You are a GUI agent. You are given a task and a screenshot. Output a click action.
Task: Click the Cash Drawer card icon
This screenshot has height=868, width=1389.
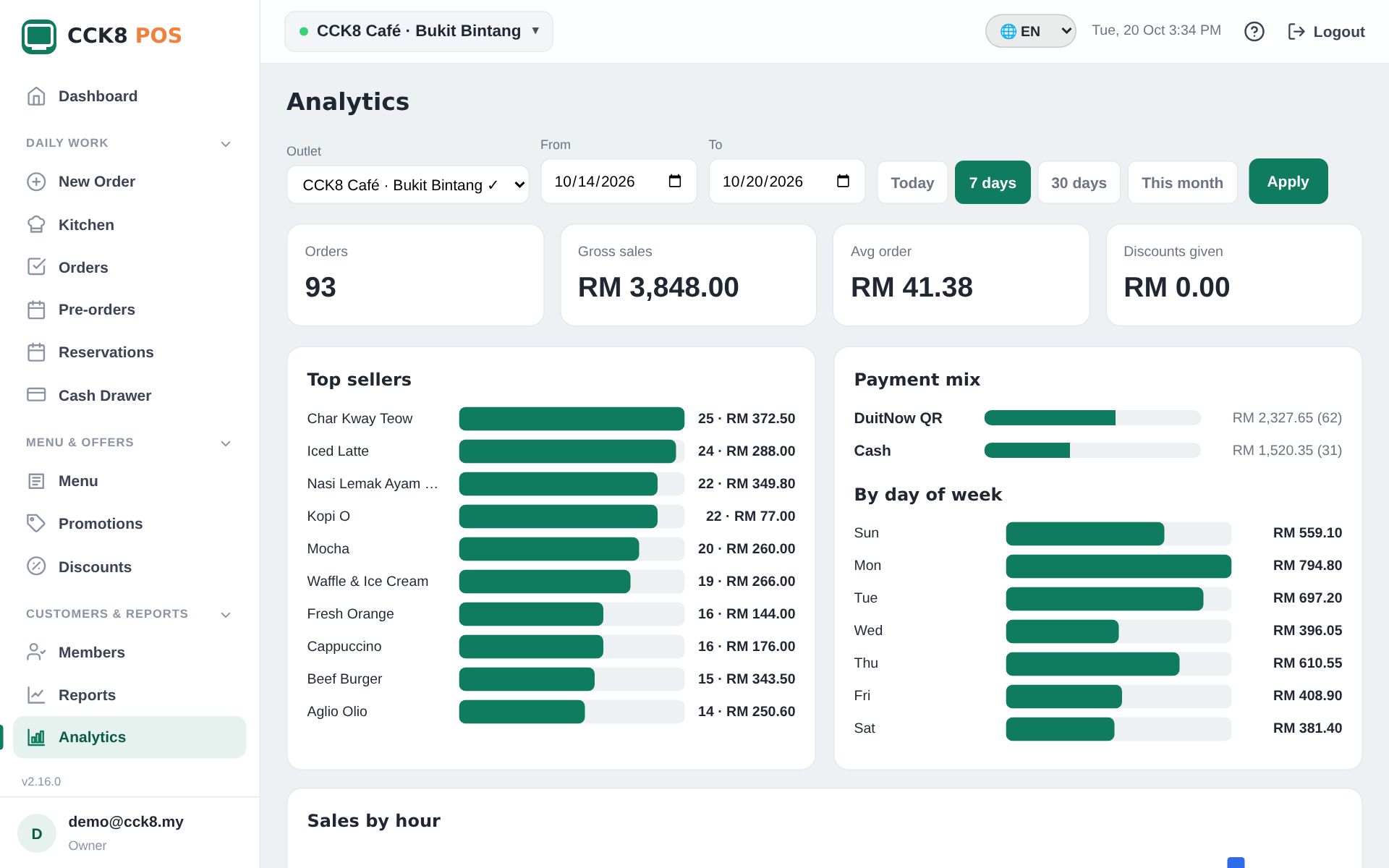(x=36, y=395)
